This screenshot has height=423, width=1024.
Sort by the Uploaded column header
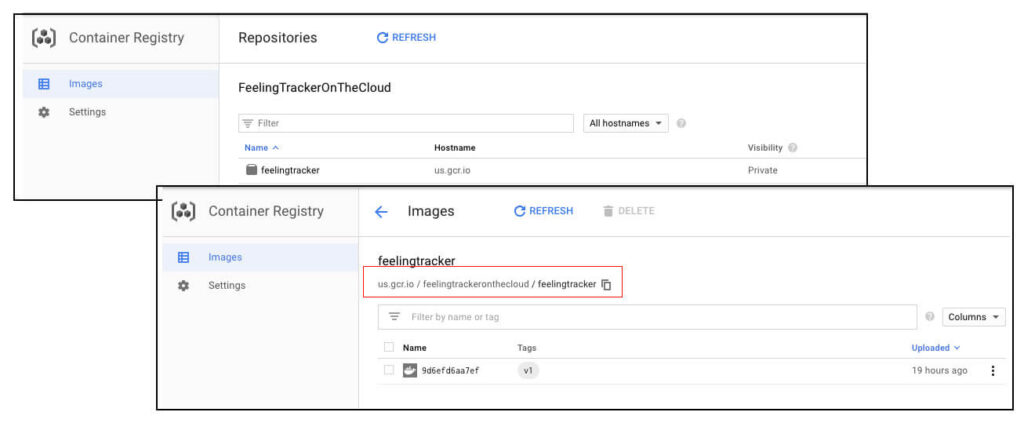click(x=935, y=348)
